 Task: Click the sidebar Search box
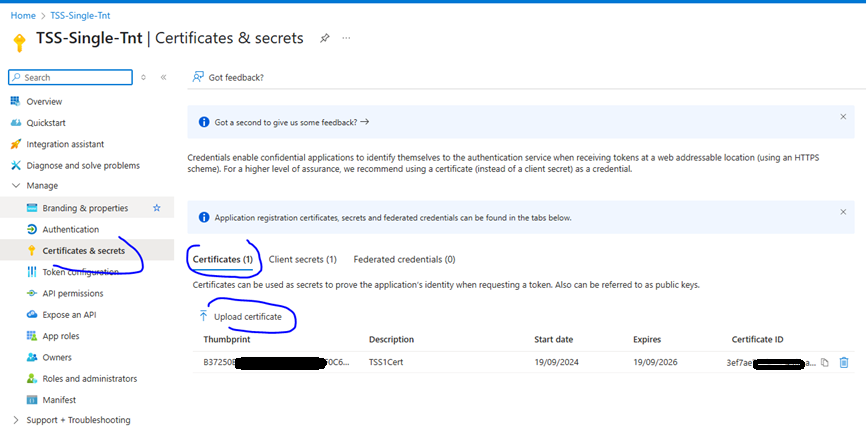click(70, 77)
